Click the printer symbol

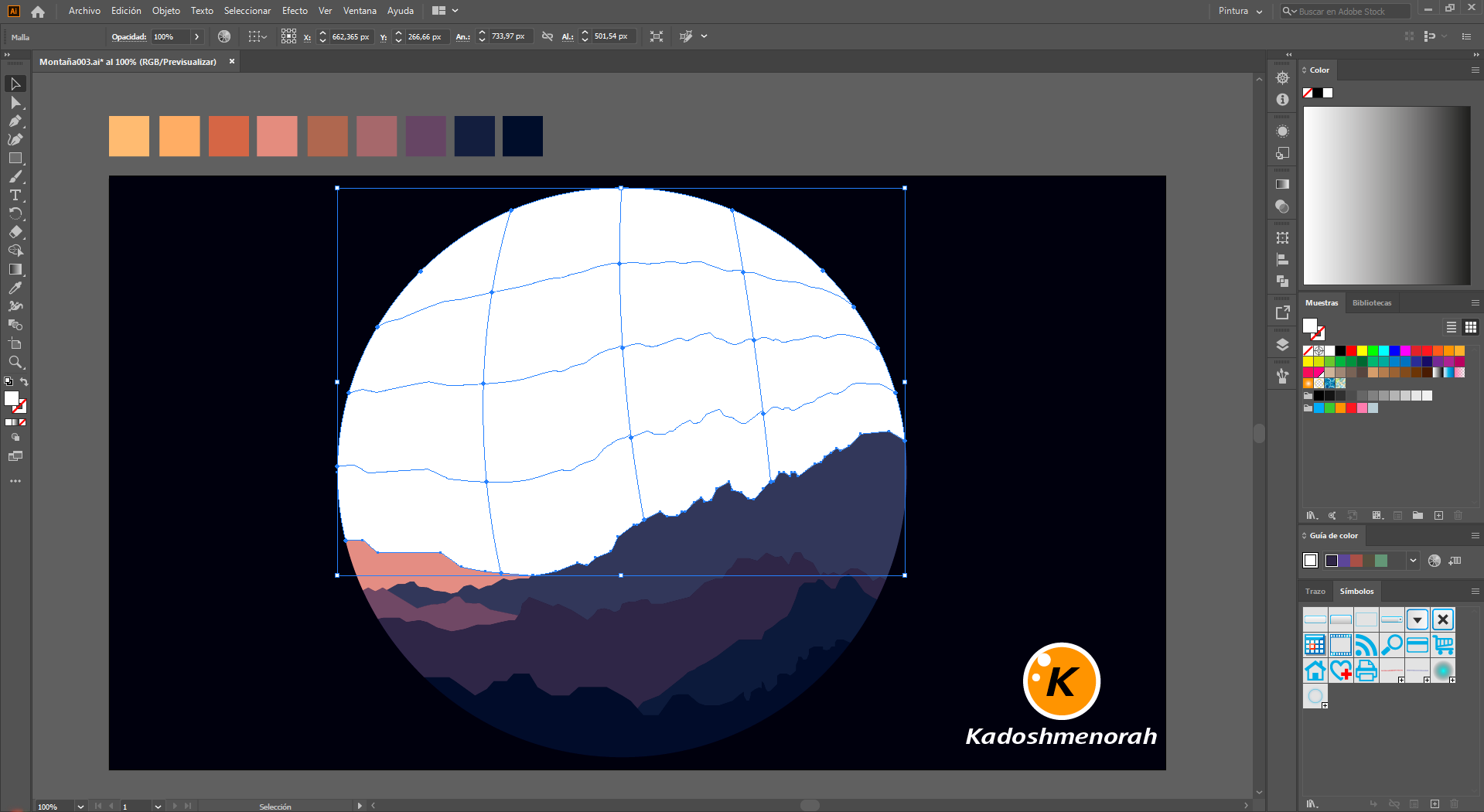pyautogui.click(x=1366, y=670)
